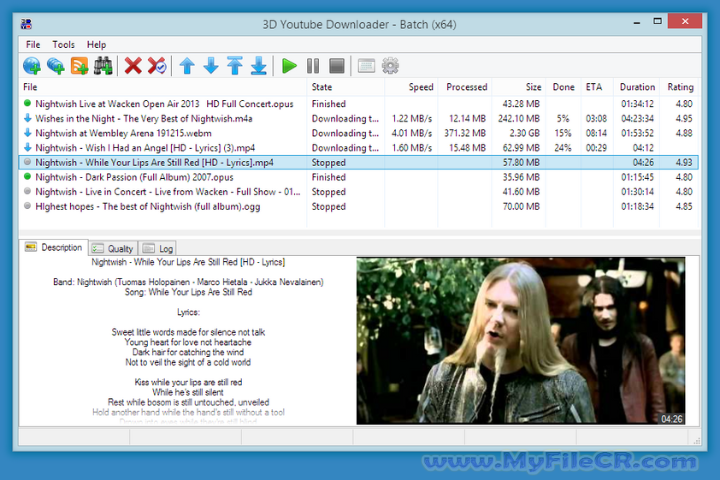The width and height of the screenshot is (720, 480).
Task: Select While Your Lips Are Still Red mp4
Action: coord(154,163)
